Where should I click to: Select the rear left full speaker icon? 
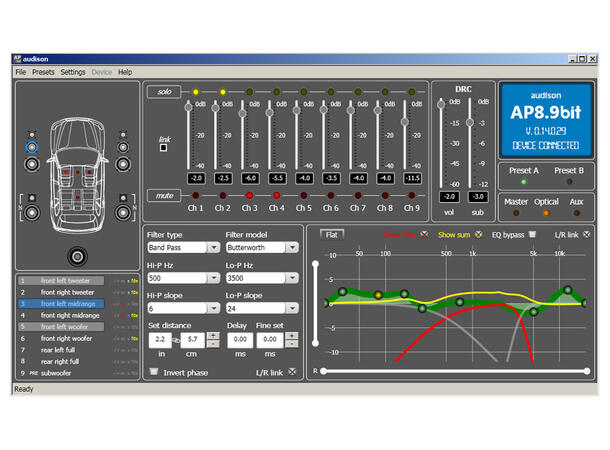[32, 212]
